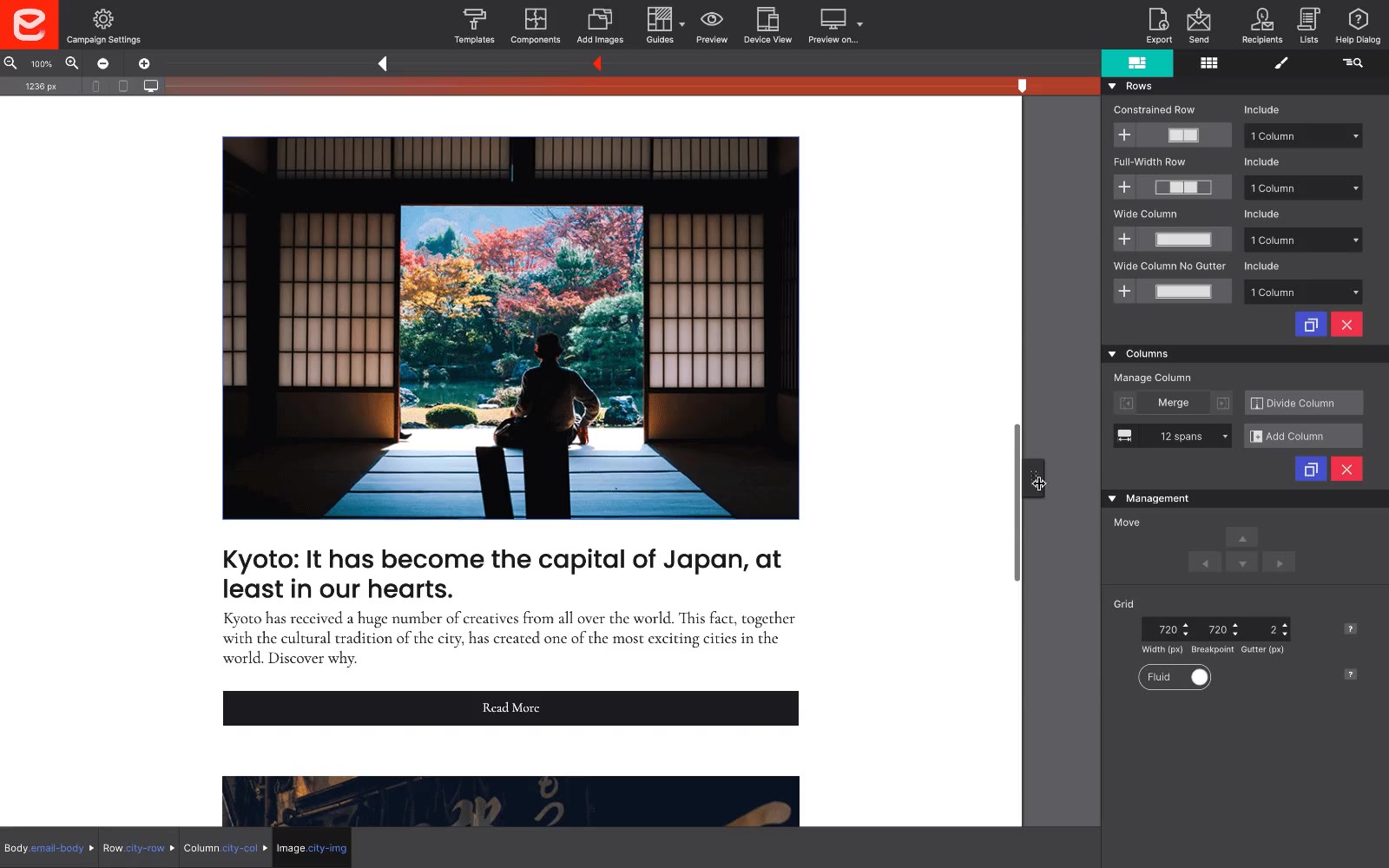Select the inspector search icon in the sidebar
Image resolution: width=1389 pixels, height=868 pixels.
pos(1352,62)
